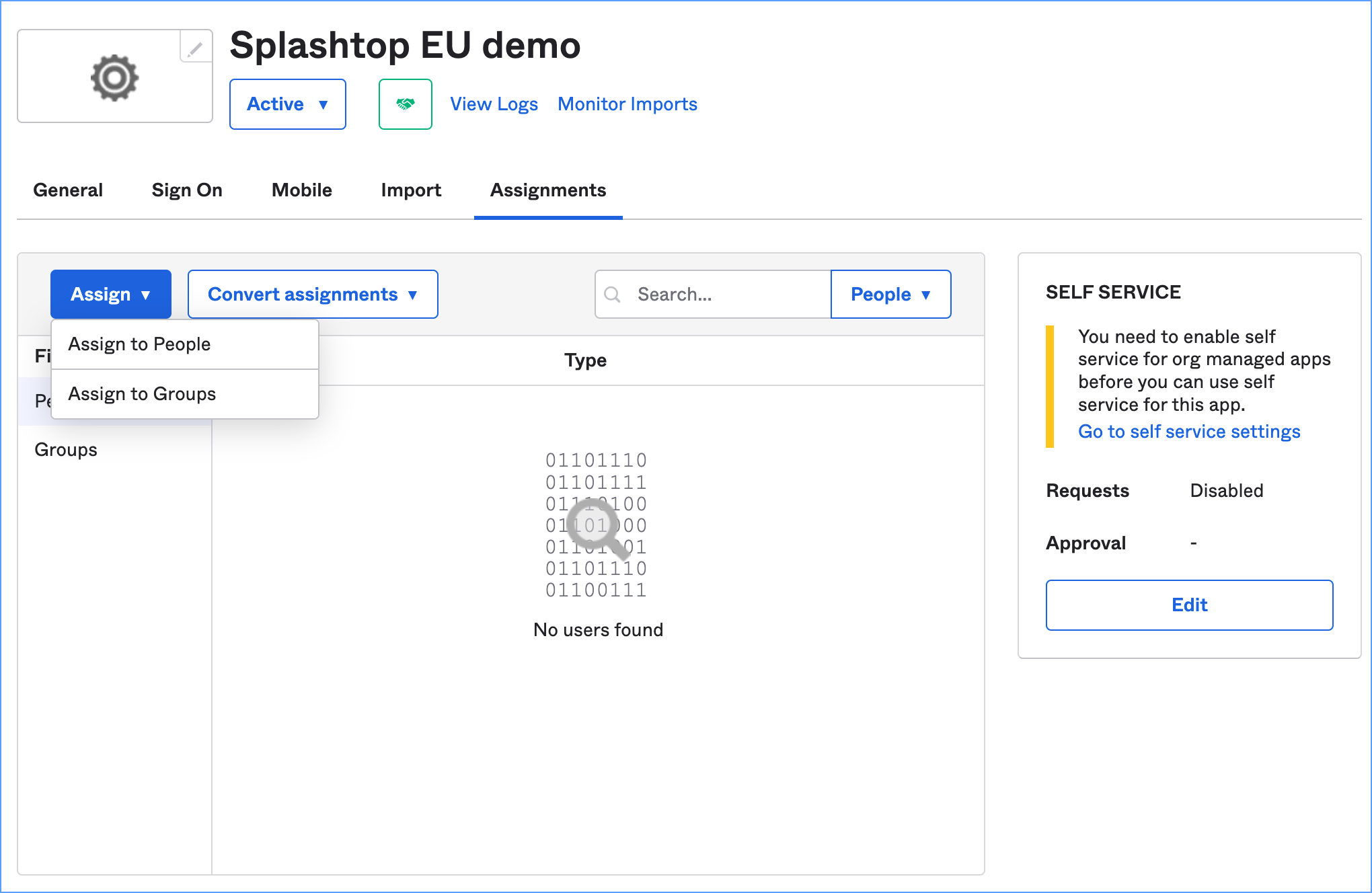Switch to the Import tab
The image size is (1372, 893).
411,190
